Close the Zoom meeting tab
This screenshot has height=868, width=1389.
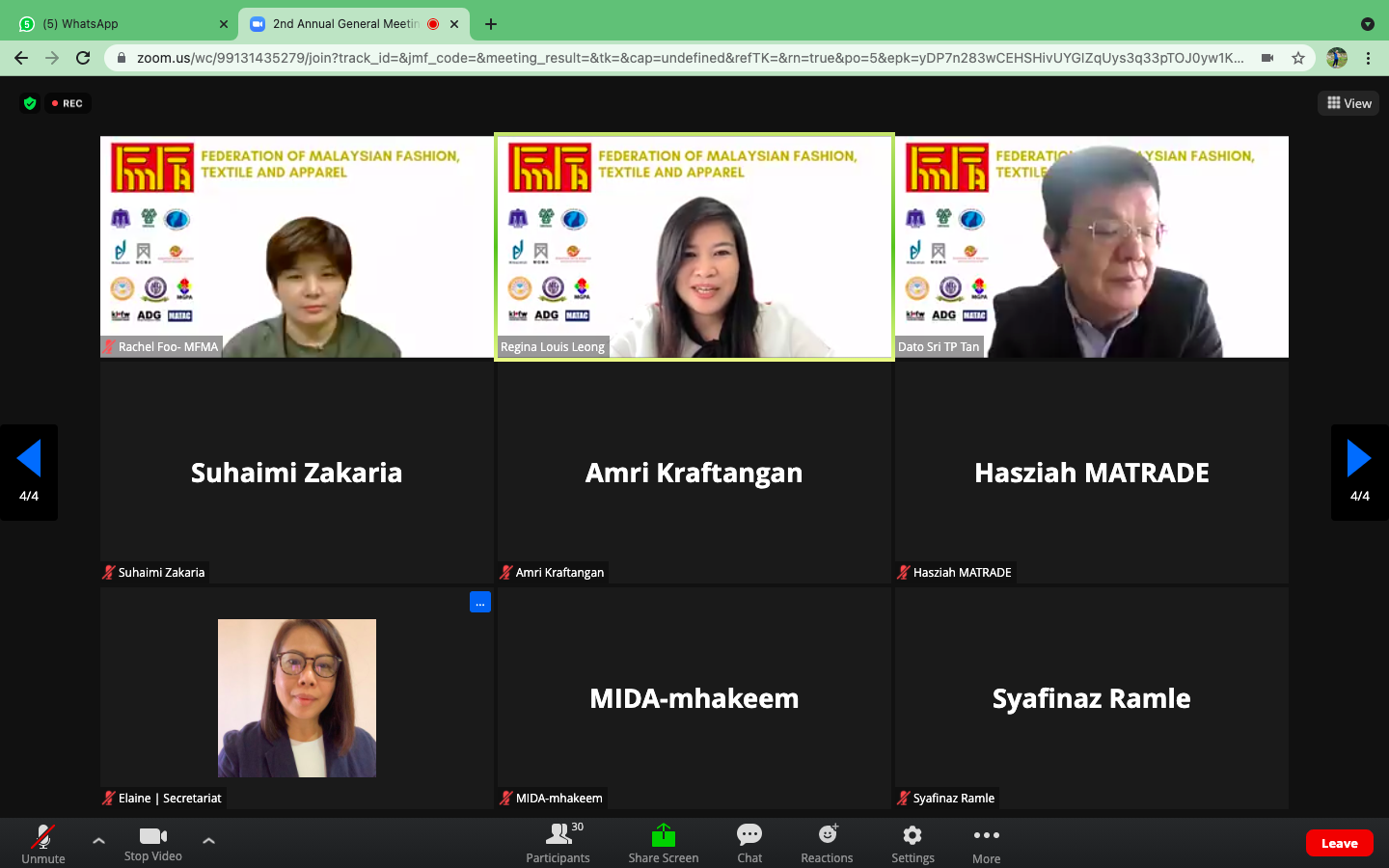pos(454,24)
